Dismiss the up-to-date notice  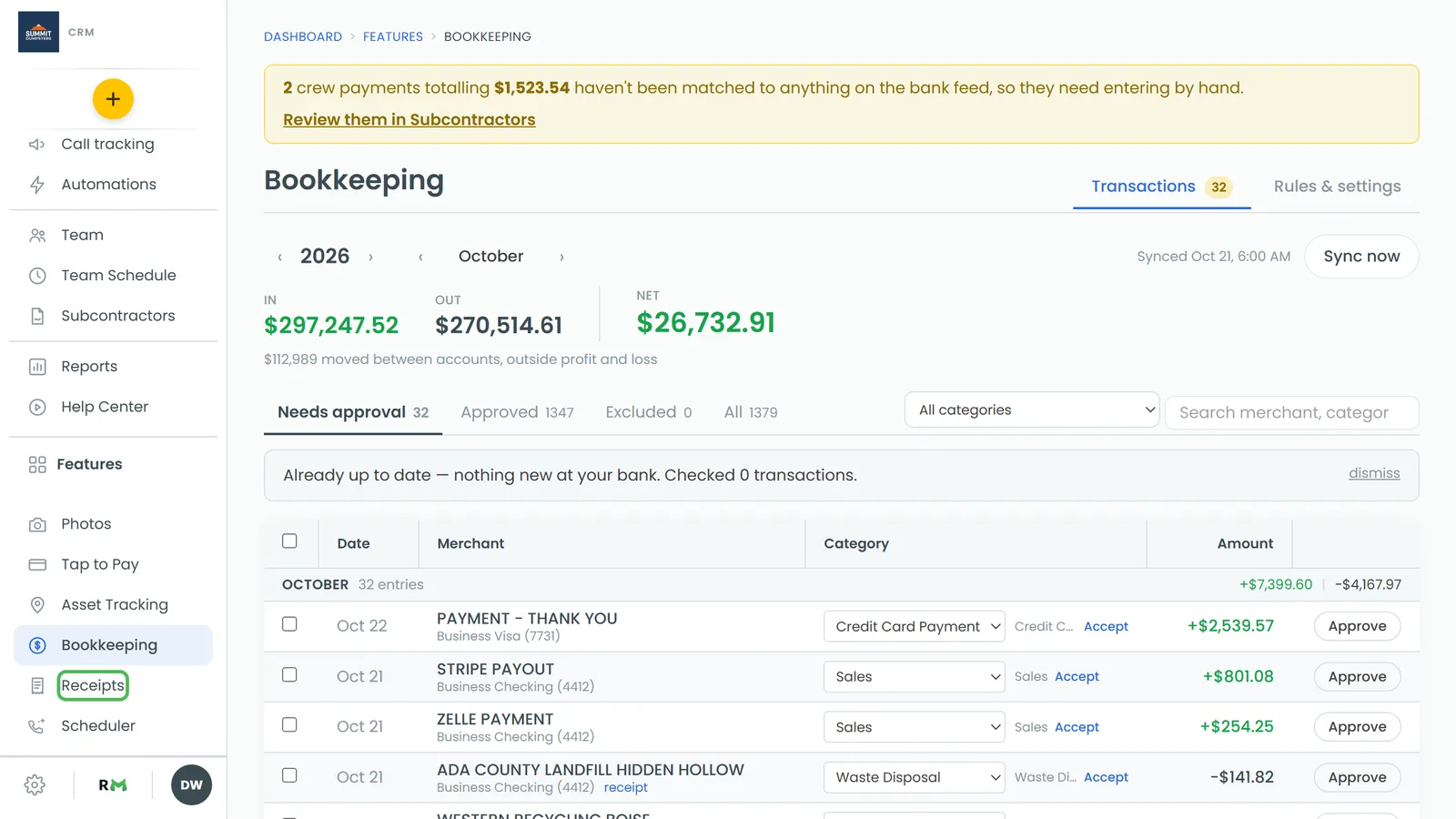1374,473
